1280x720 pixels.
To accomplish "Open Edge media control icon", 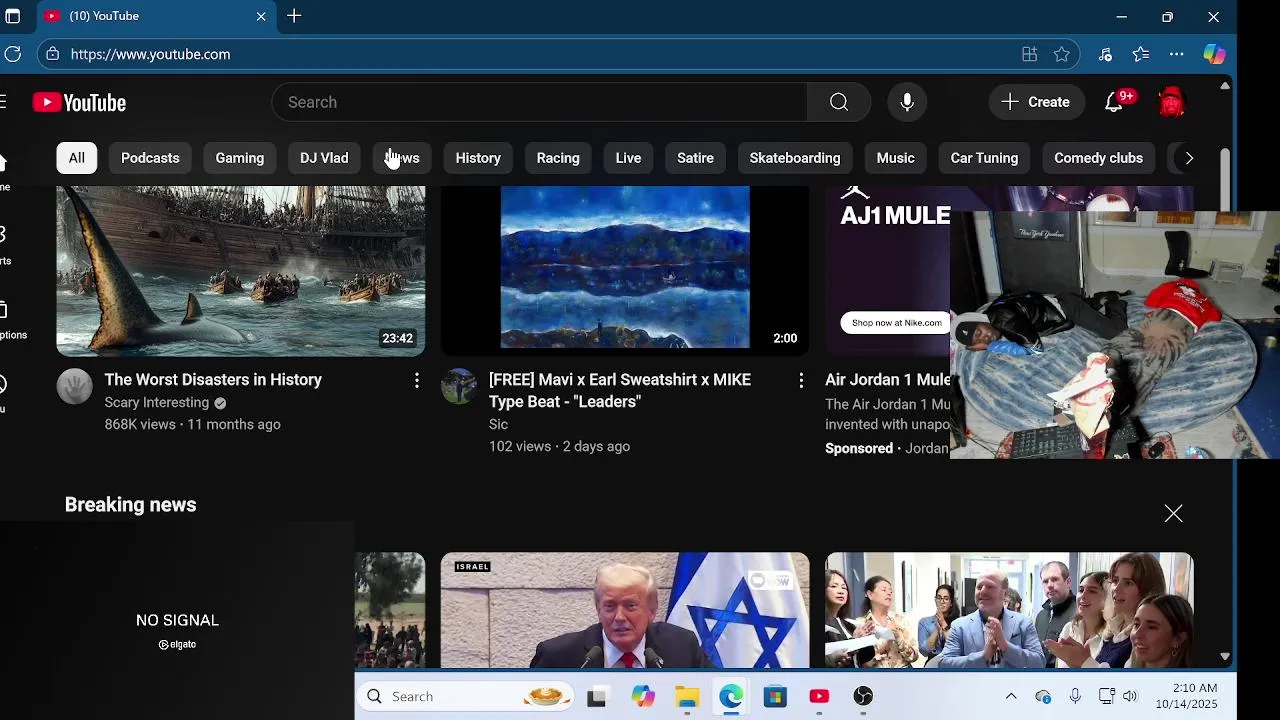I will pos(1105,54).
